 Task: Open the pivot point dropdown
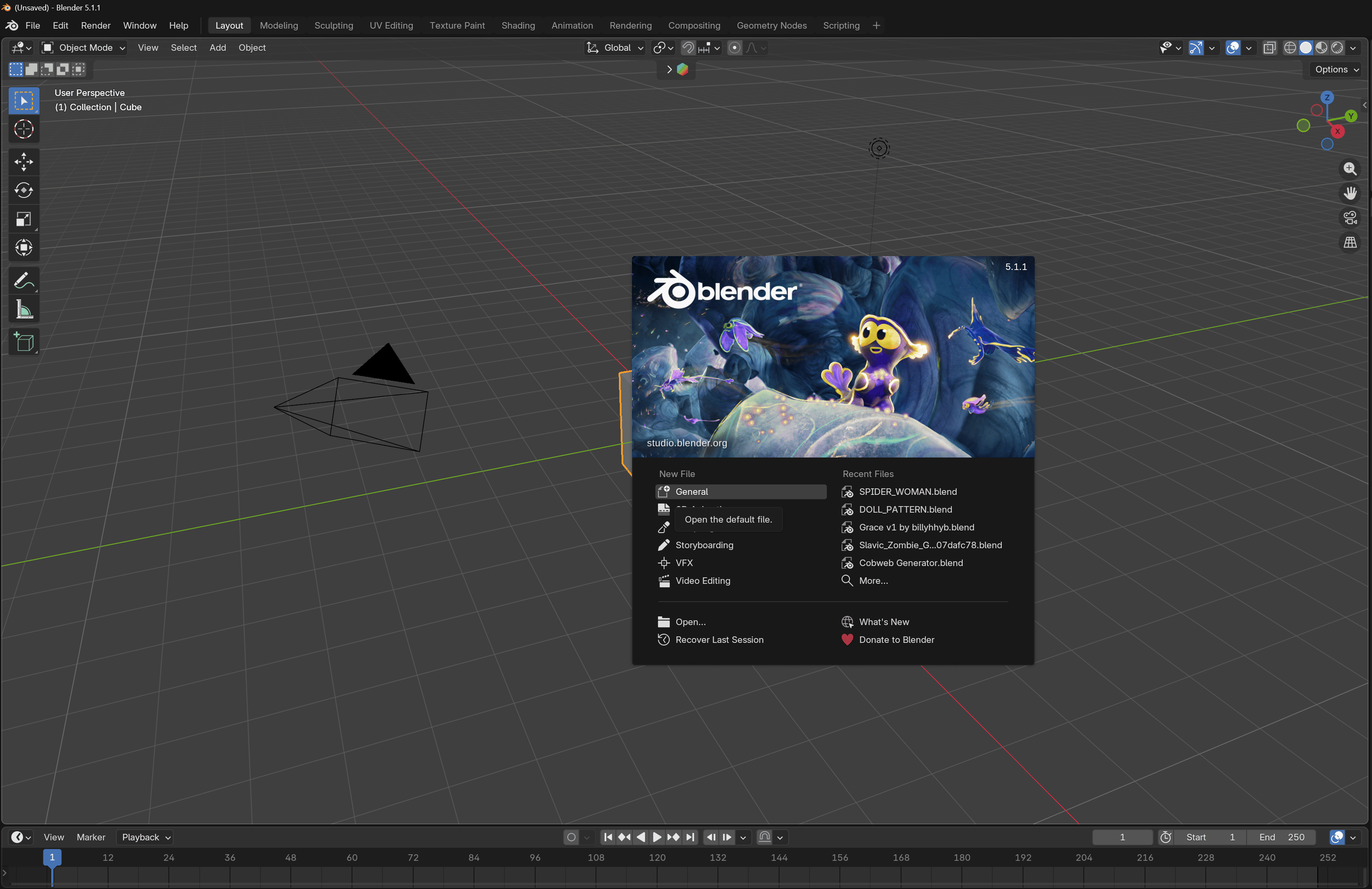663,48
